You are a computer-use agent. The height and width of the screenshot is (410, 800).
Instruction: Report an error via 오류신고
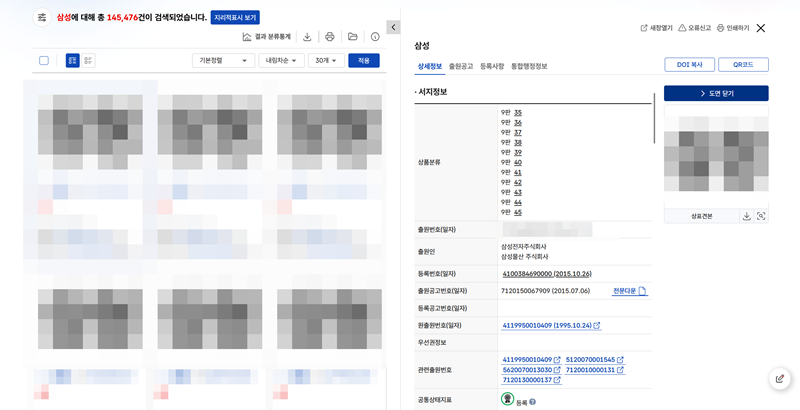pyautogui.click(x=694, y=28)
